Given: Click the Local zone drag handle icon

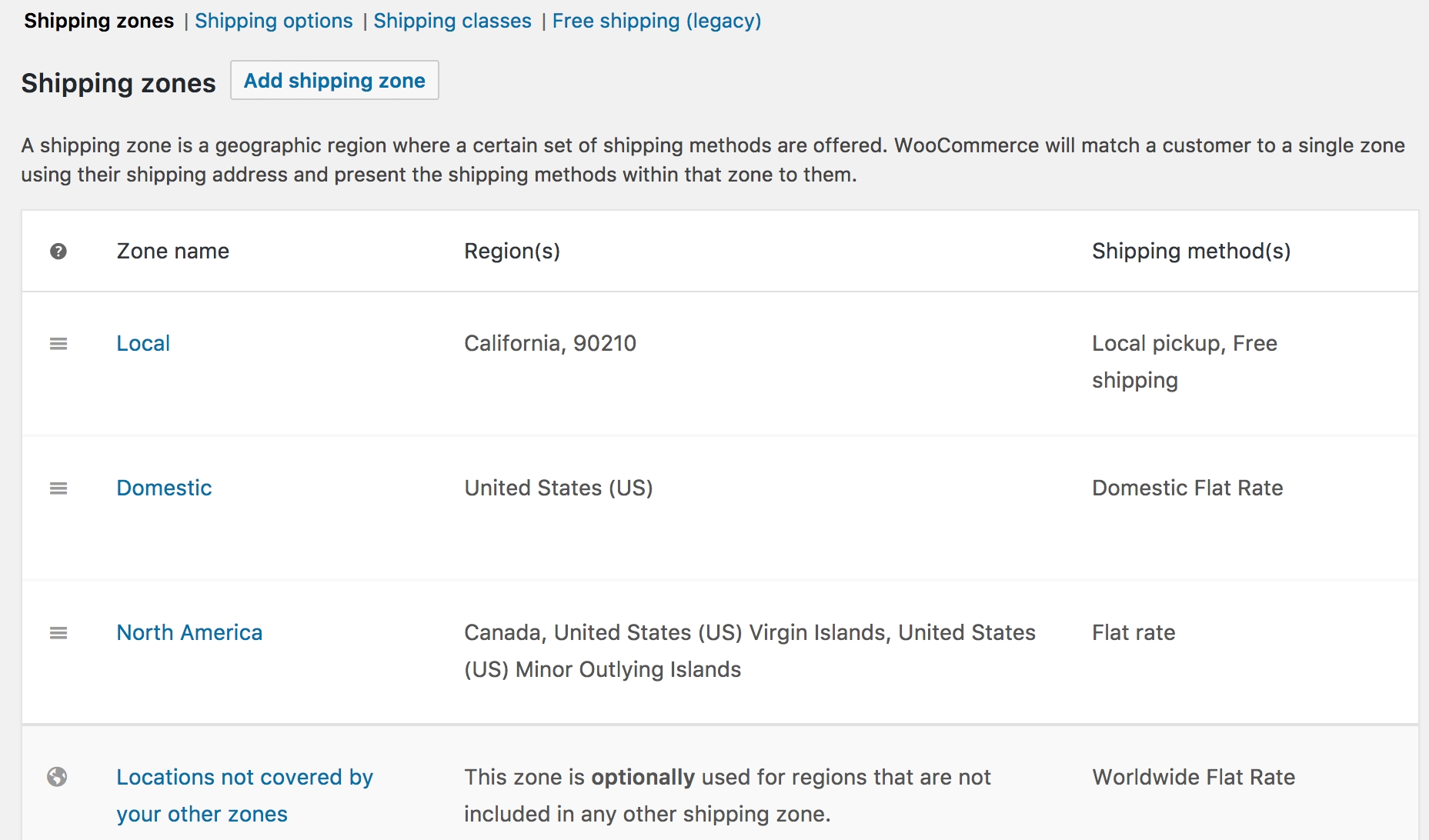Looking at the screenshot, I should click(58, 344).
